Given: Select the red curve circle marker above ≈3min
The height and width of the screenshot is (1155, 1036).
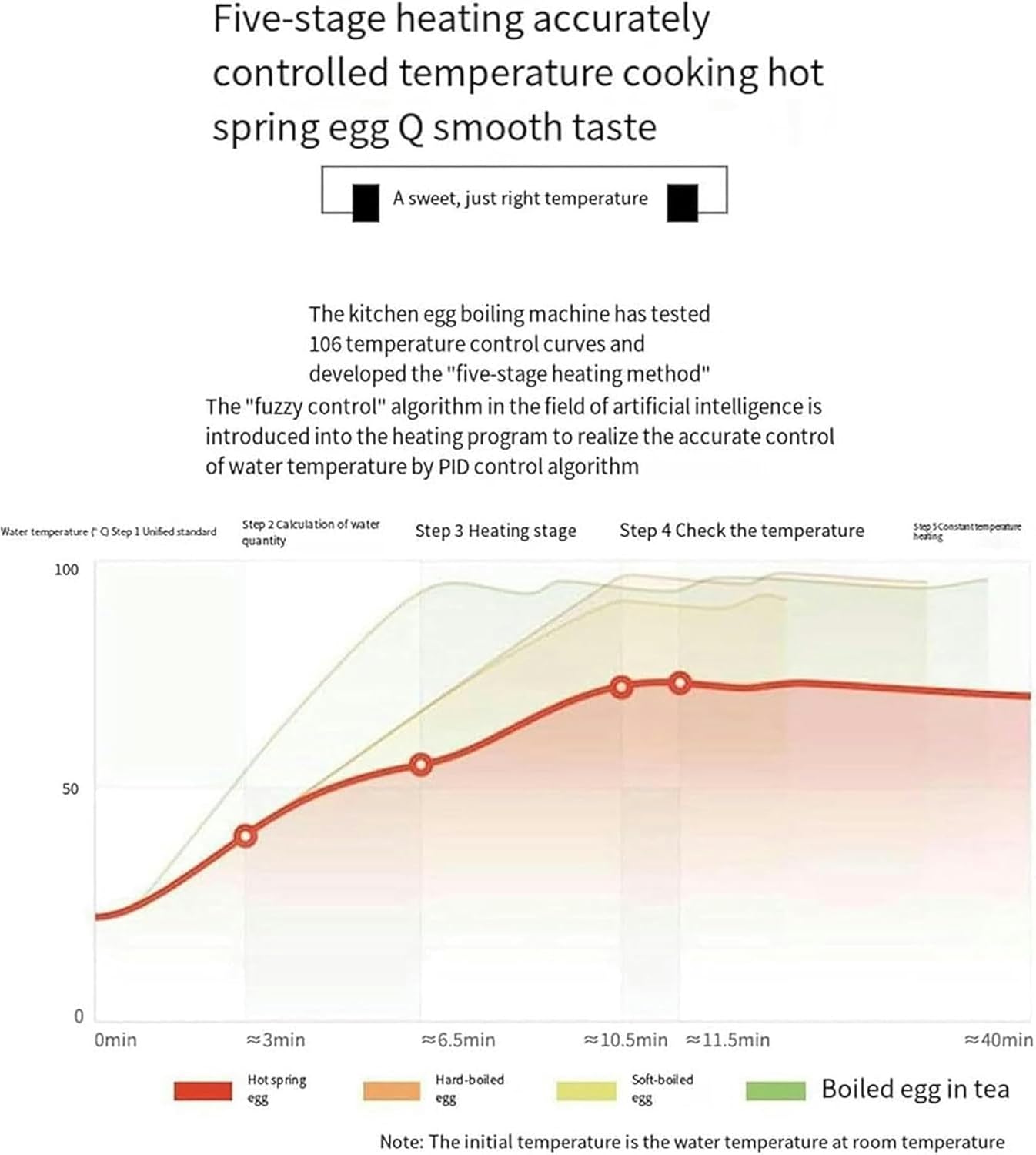Looking at the screenshot, I should pyautogui.click(x=246, y=835).
